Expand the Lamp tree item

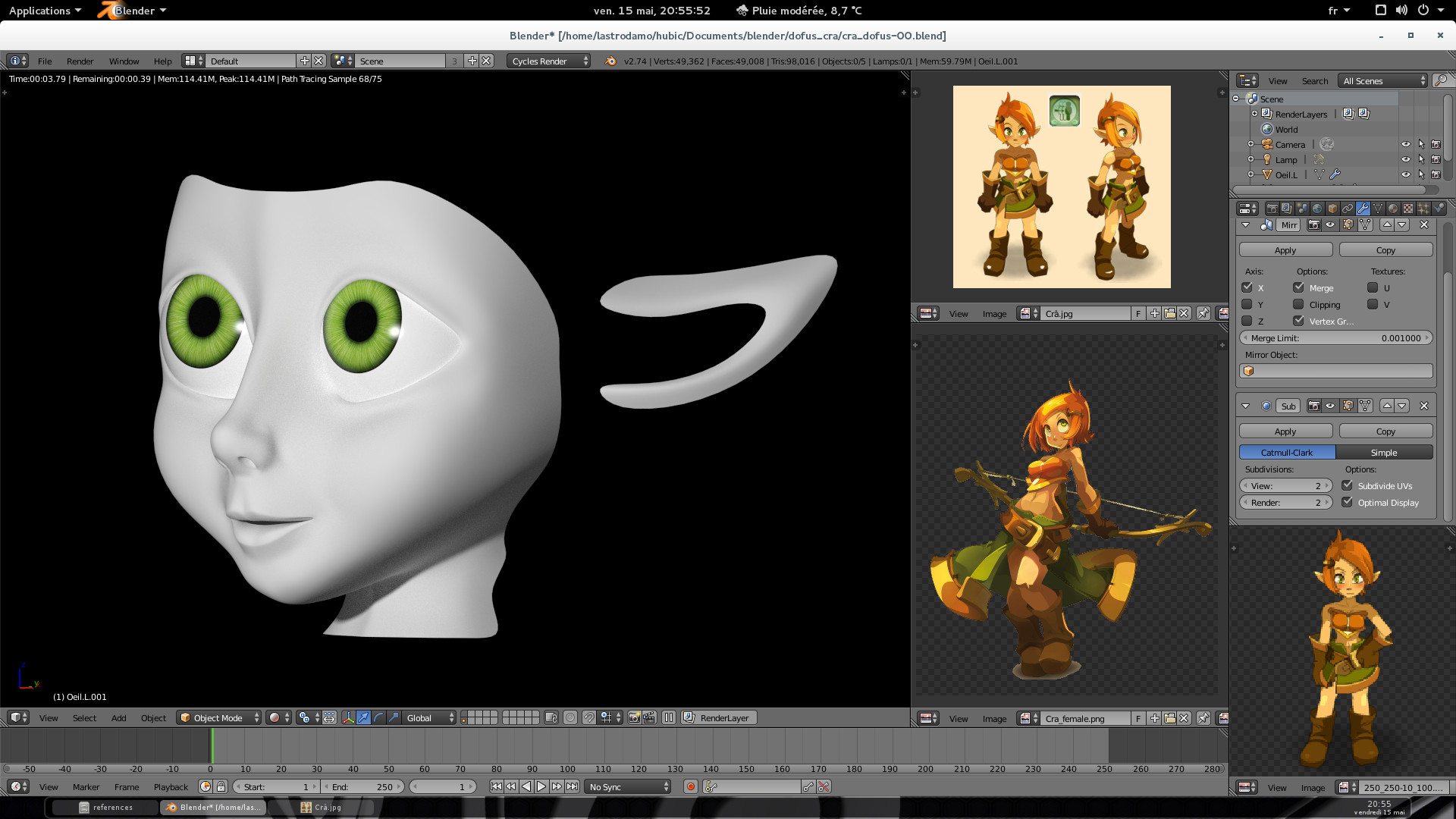pyautogui.click(x=1251, y=159)
